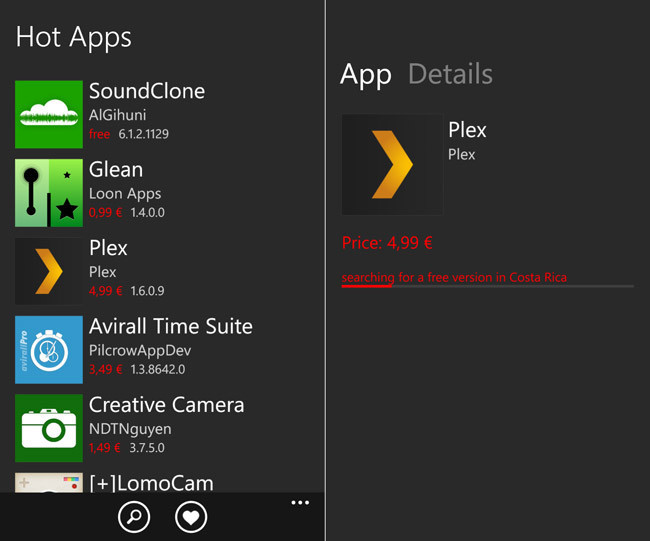This screenshot has width=650, height=541.
Task: Select the Plex title in Hot Apps
Action: 108,248
